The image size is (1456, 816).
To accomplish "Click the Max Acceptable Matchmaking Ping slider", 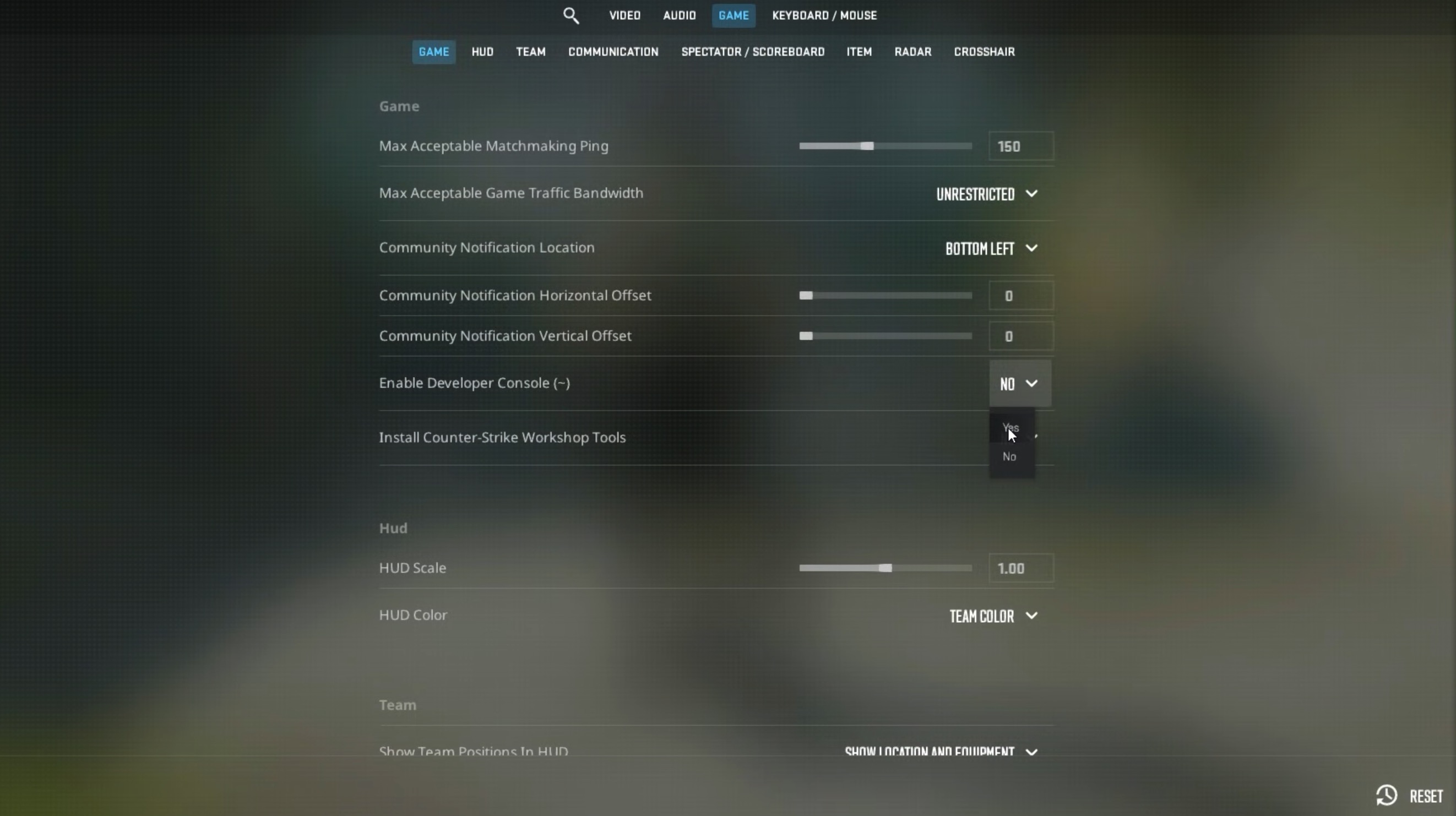I will click(x=885, y=146).
